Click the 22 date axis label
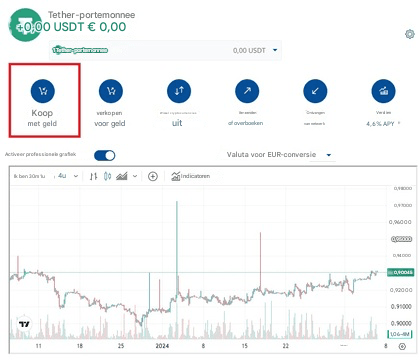This screenshot has width=420, height=360. click(x=286, y=346)
